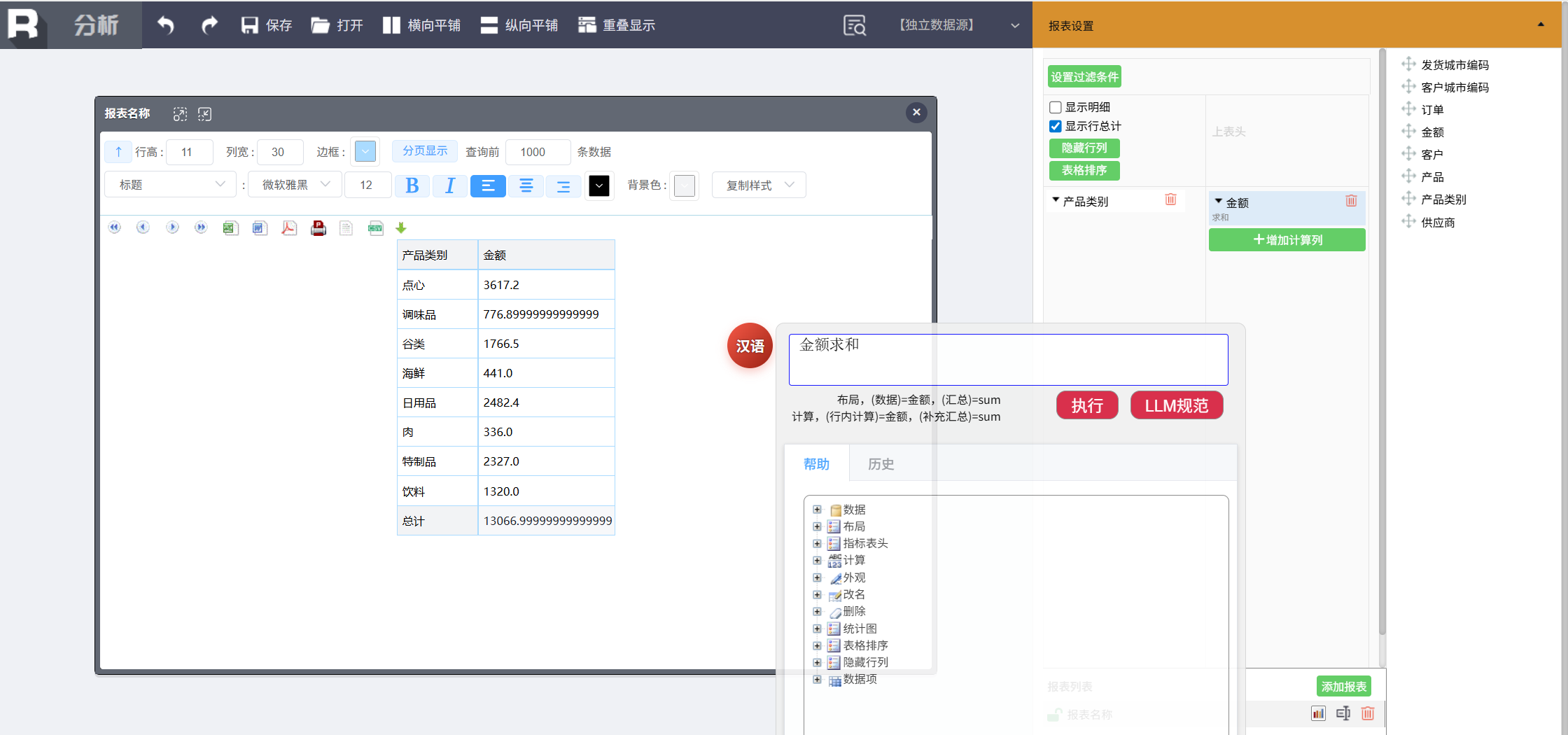Click the red printer icon
This screenshot has width=1568, height=735.
click(318, 227)
